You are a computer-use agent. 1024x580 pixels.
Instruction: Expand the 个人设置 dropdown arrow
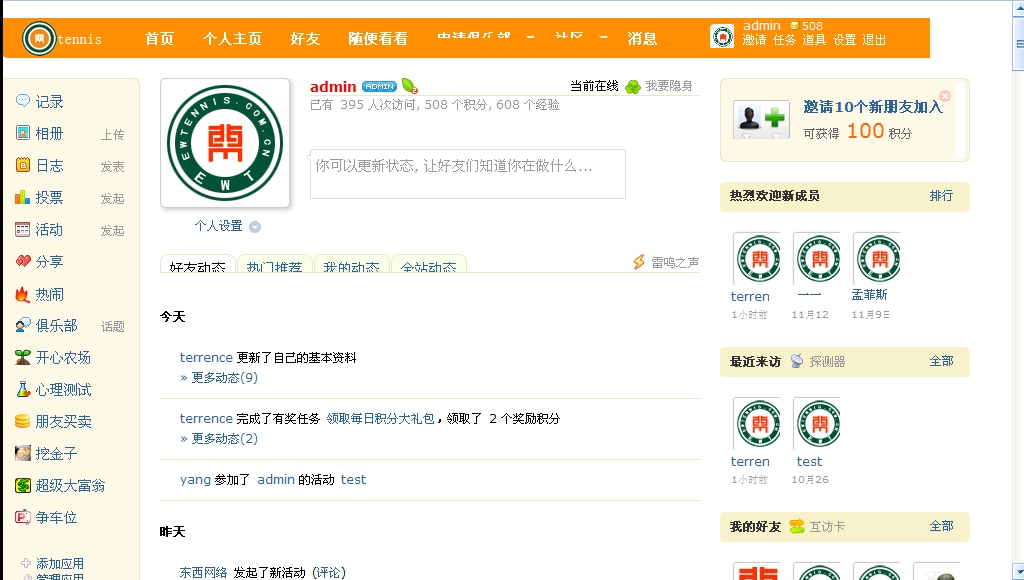point(255,227)
